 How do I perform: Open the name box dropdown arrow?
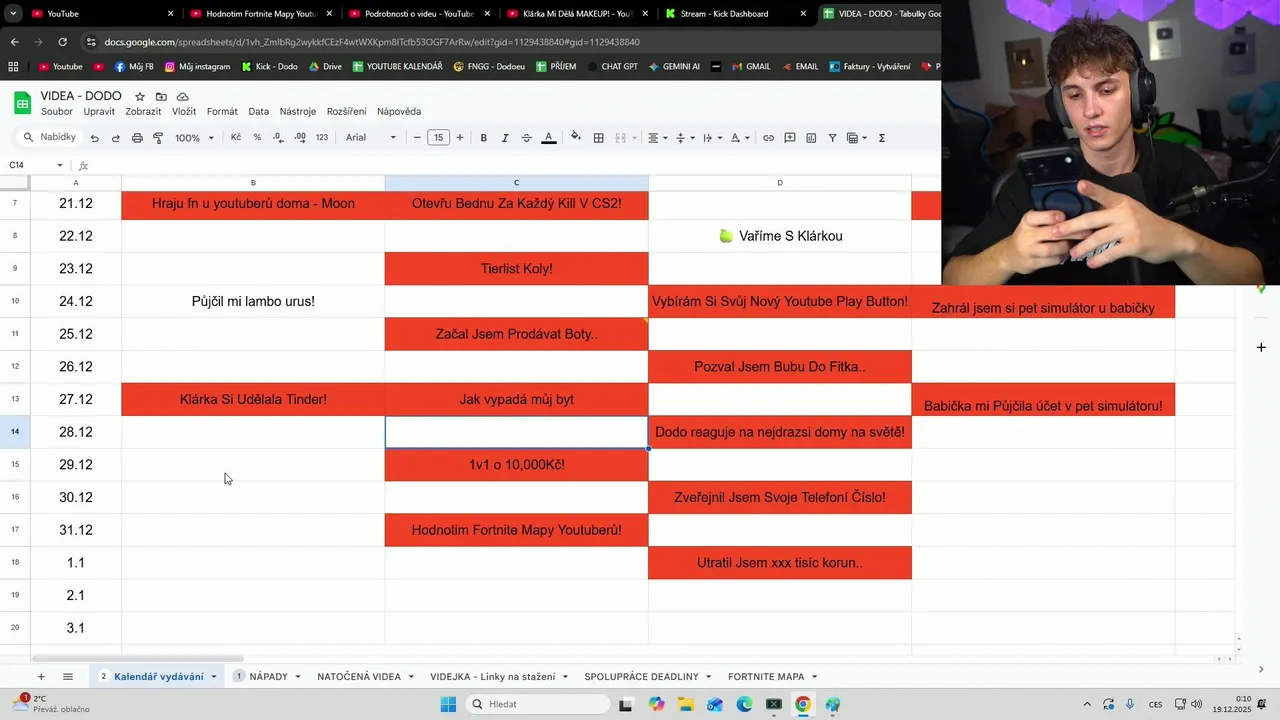pos(60,165)
